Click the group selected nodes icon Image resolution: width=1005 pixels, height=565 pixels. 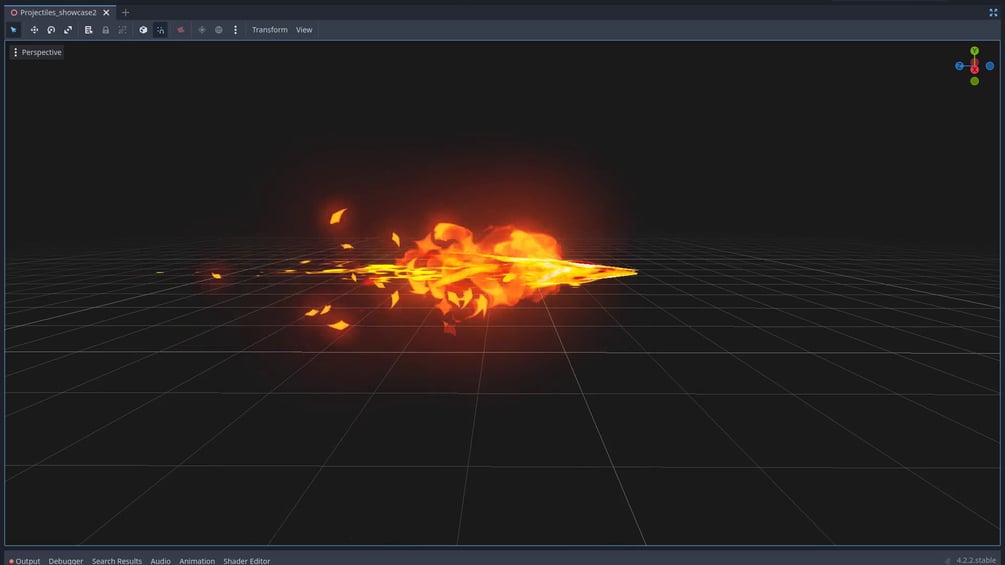coord(122,29)
